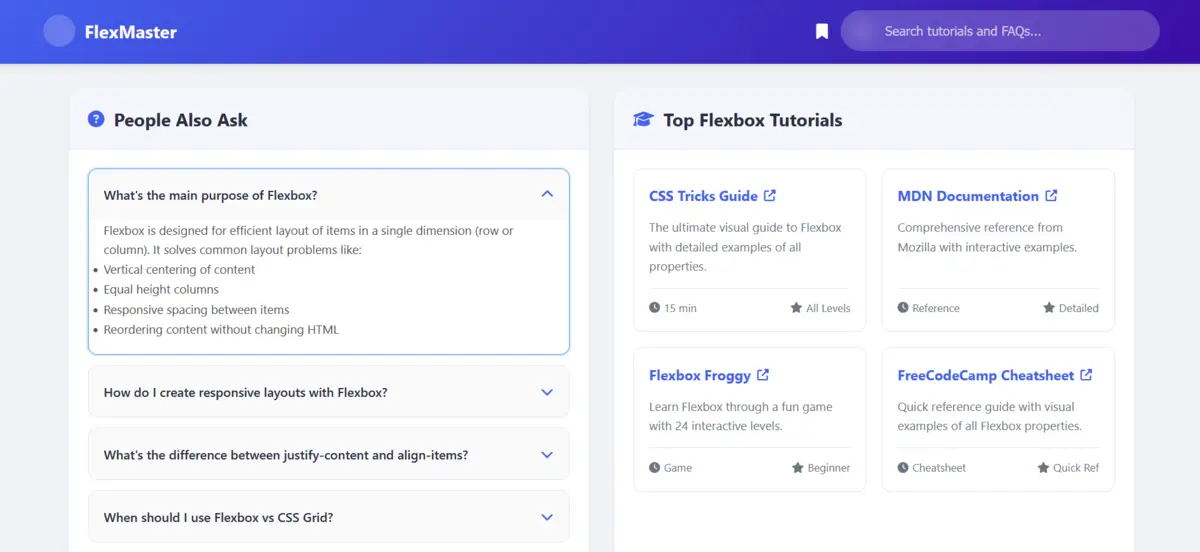Viewport: 1200px width, 552px height.
Task: Click the star icon beside All Levels
Action: click(x=796, y=308)
